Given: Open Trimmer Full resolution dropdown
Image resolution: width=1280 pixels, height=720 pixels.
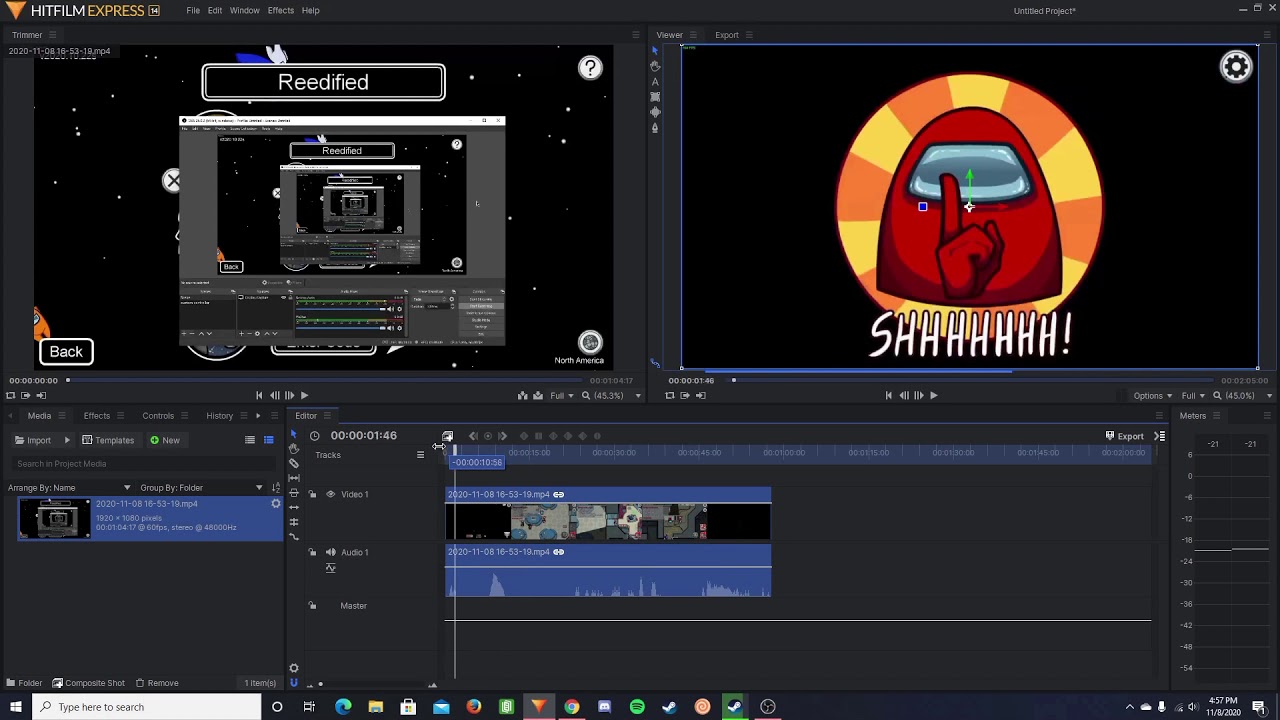Looking at the screenshot, I should coord(562,396).
